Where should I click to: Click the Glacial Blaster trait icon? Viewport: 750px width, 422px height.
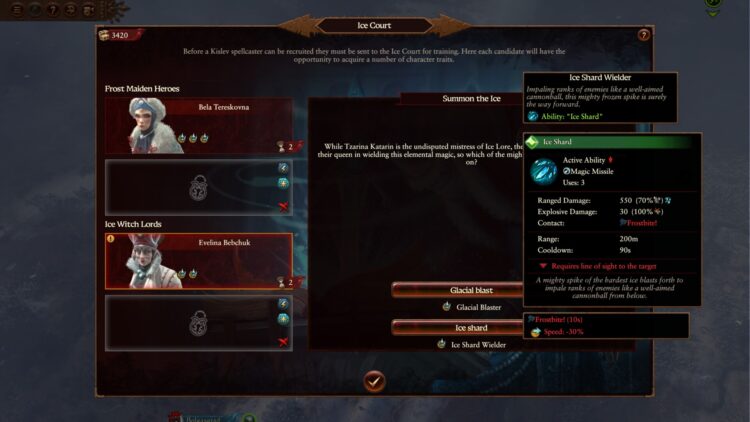447,307
